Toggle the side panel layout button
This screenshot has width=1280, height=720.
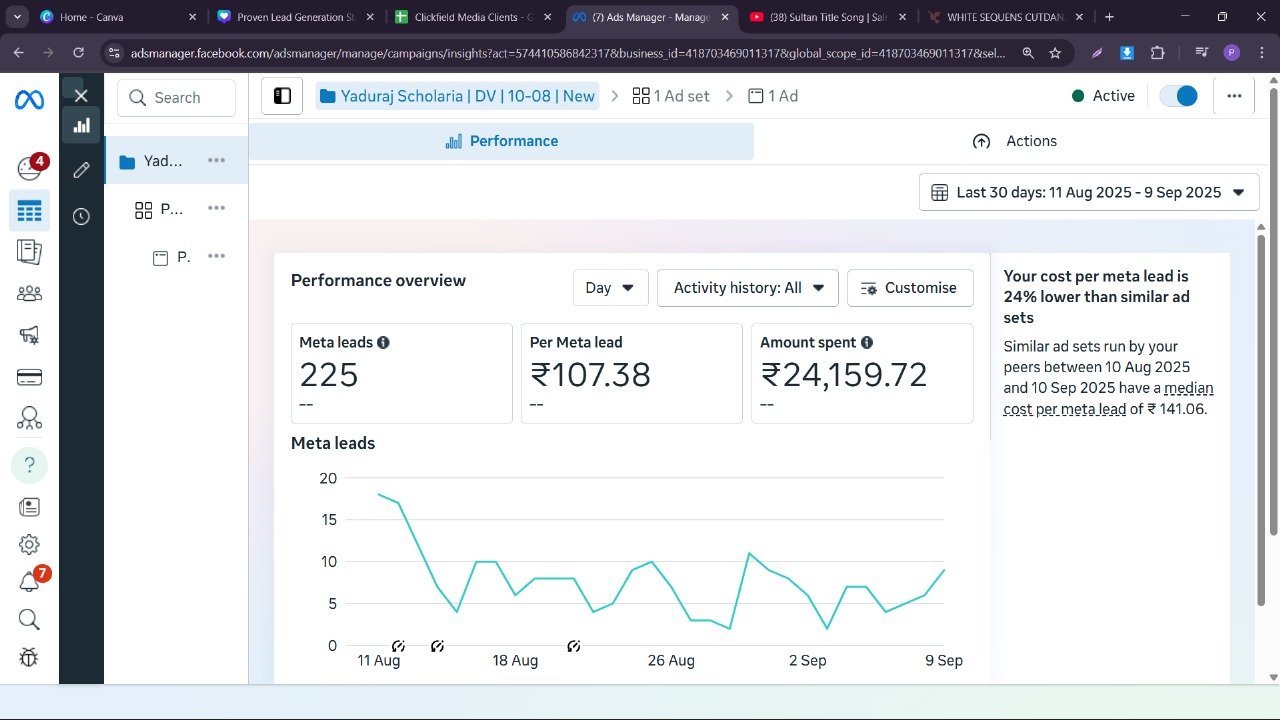[282, 96]
